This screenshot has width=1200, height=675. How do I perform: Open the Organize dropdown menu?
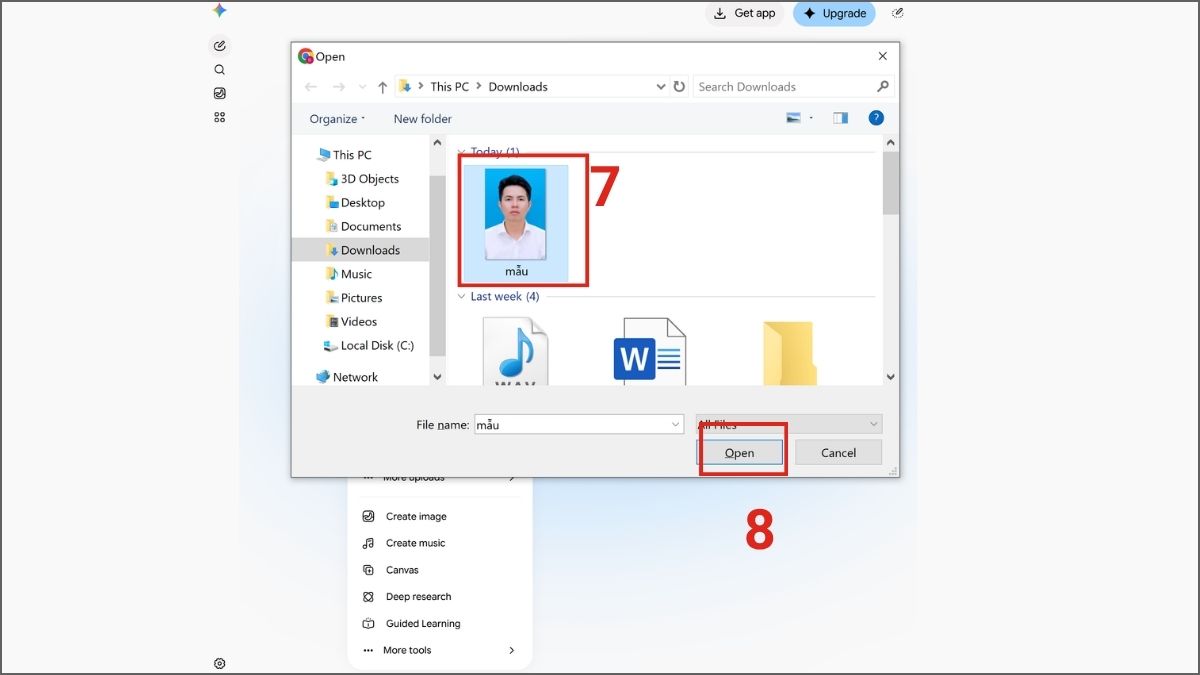337,119
